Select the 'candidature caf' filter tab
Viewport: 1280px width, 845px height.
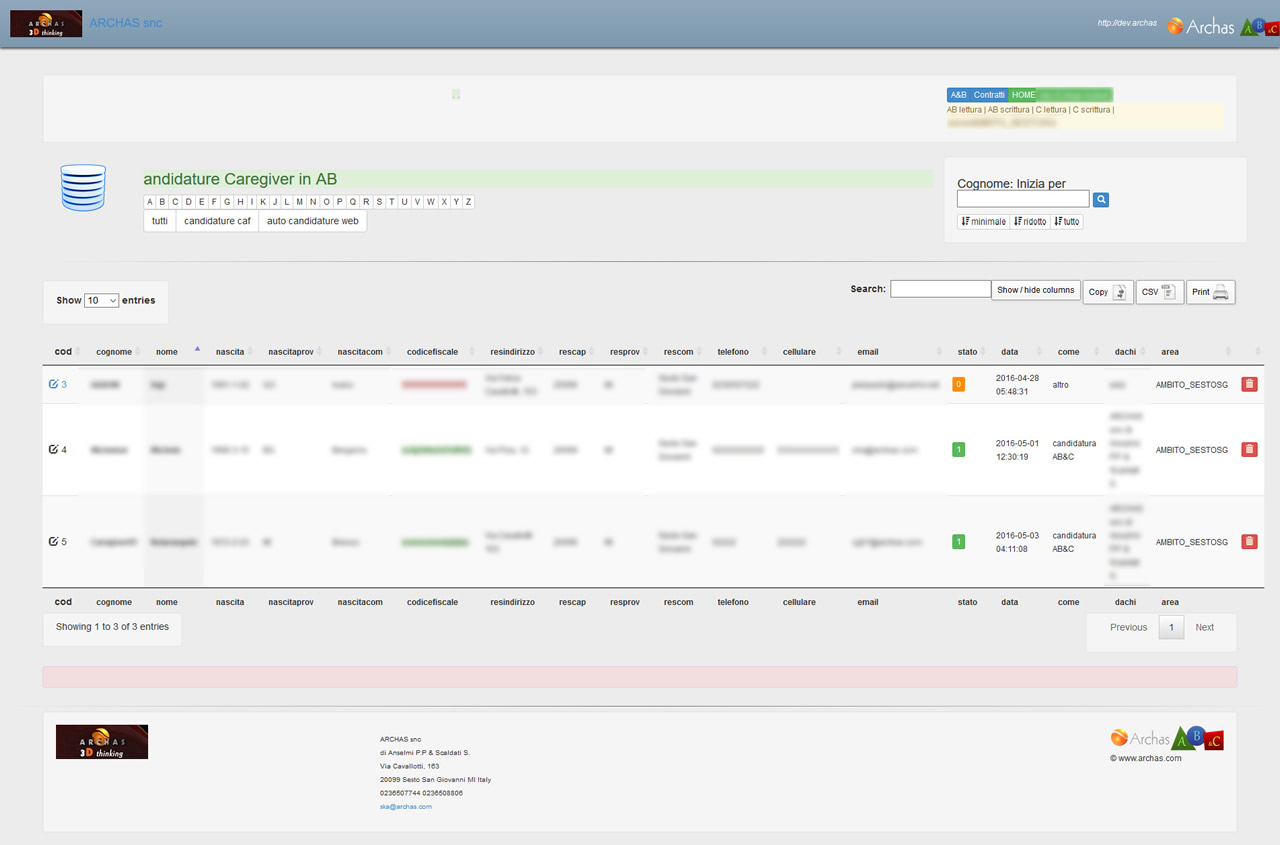217,221
